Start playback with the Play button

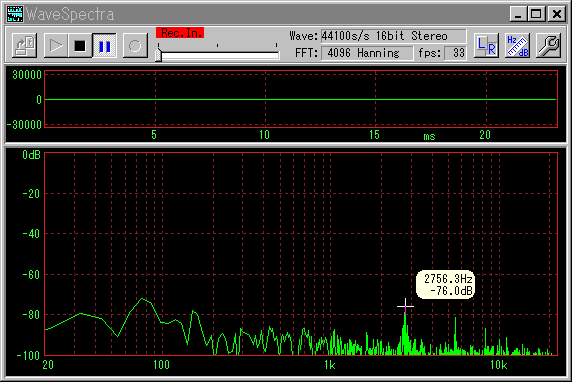click(x=55, y=46)
